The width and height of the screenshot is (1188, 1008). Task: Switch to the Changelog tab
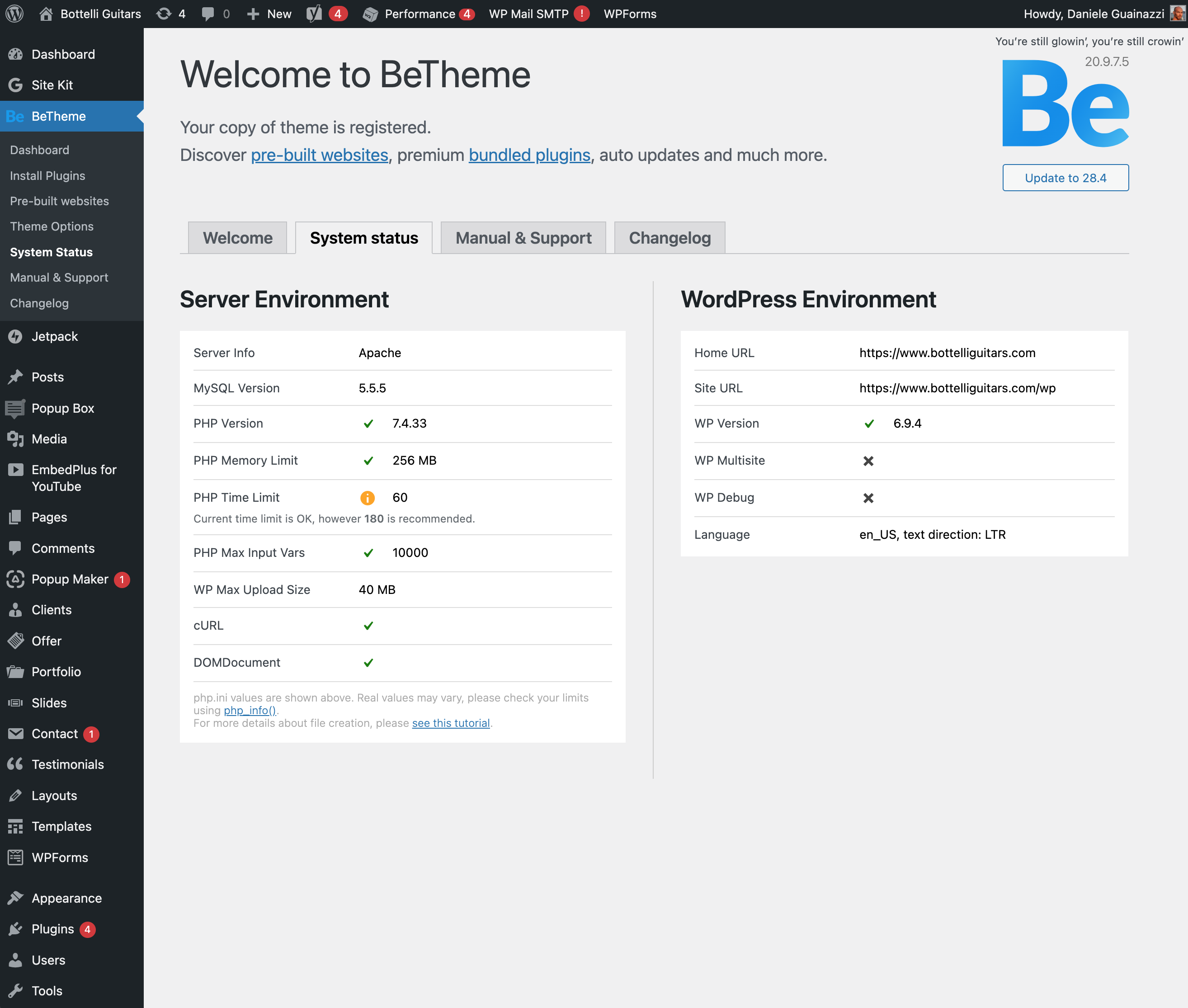669,238
